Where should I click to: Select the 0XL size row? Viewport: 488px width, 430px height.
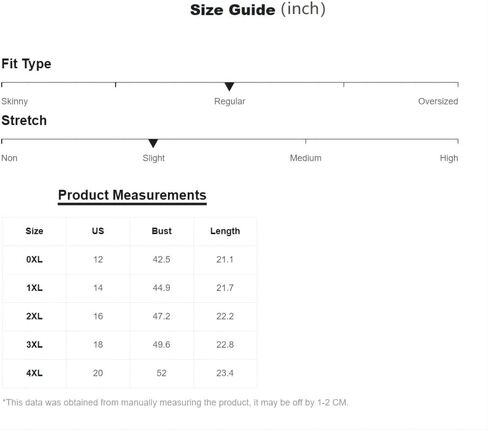(130, 260)
